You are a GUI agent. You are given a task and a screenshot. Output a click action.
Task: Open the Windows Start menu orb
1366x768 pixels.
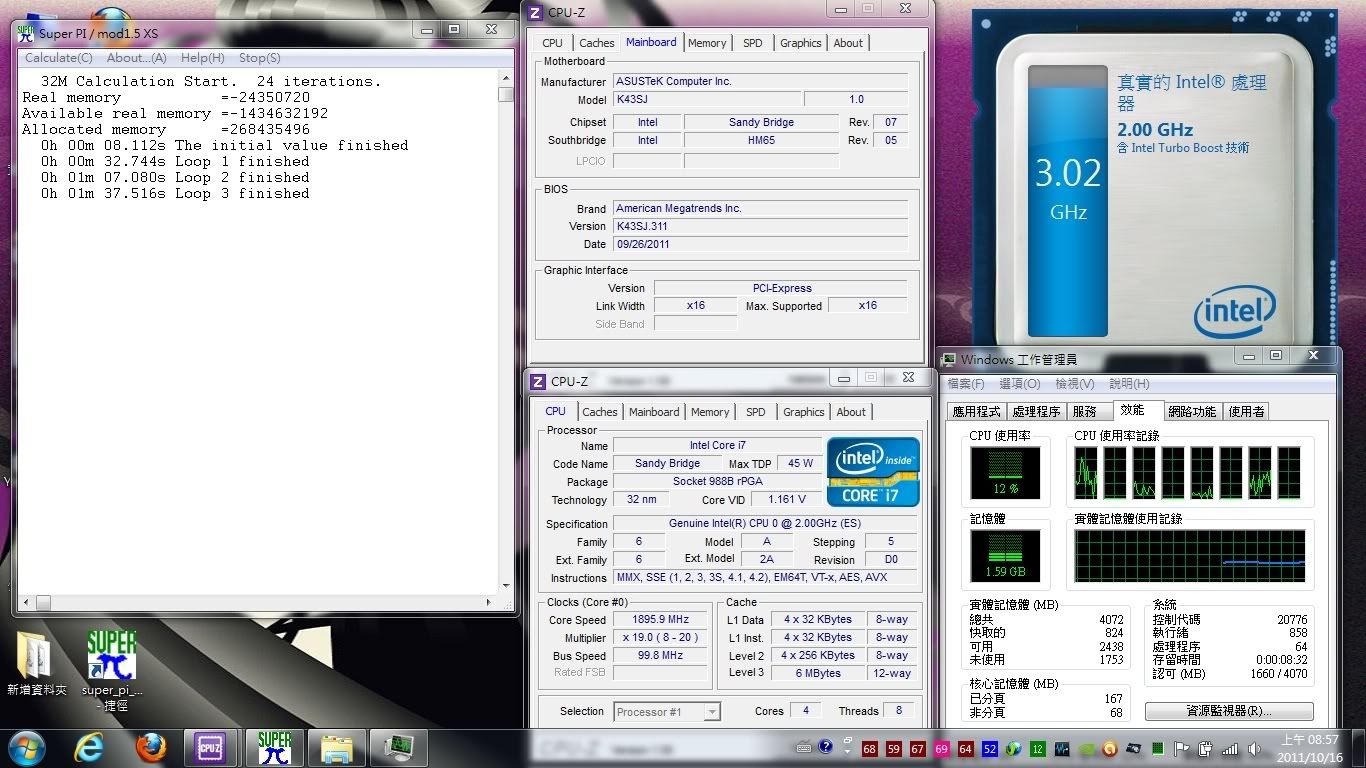(x=27, y=748)
